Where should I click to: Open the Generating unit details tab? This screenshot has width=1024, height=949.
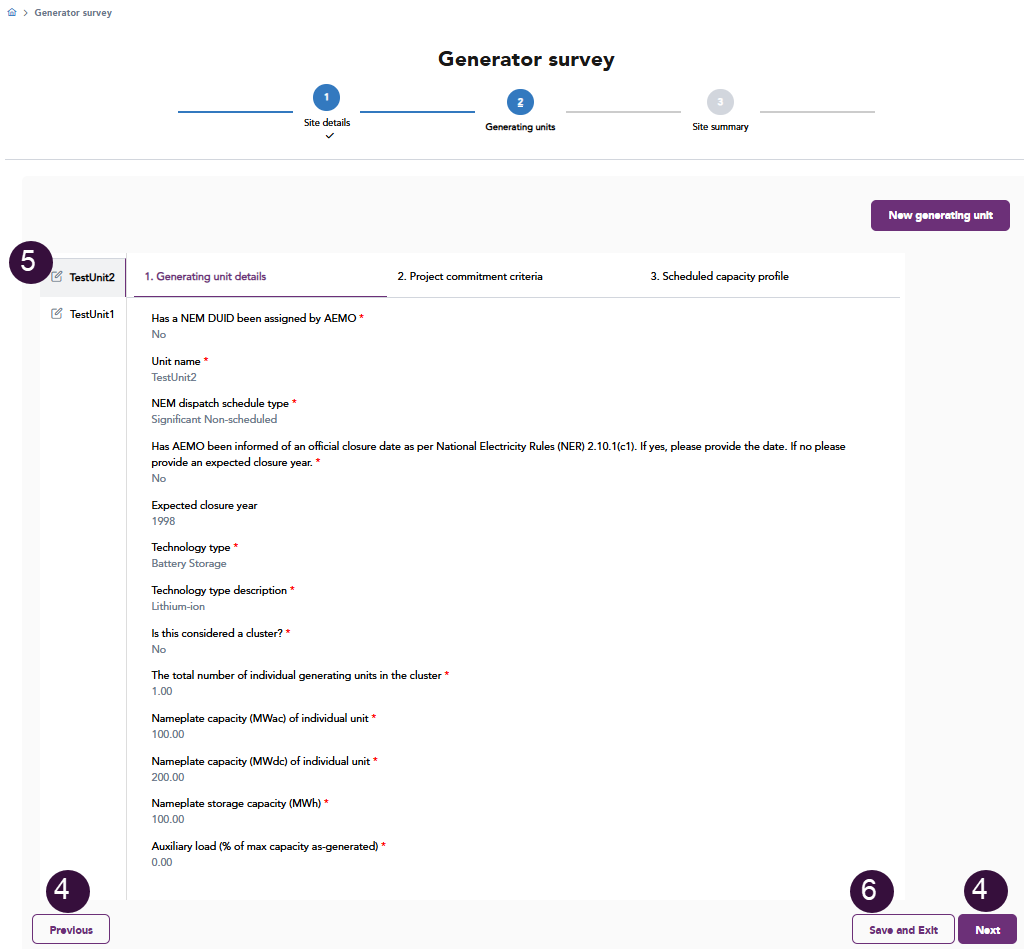point(206,277)
